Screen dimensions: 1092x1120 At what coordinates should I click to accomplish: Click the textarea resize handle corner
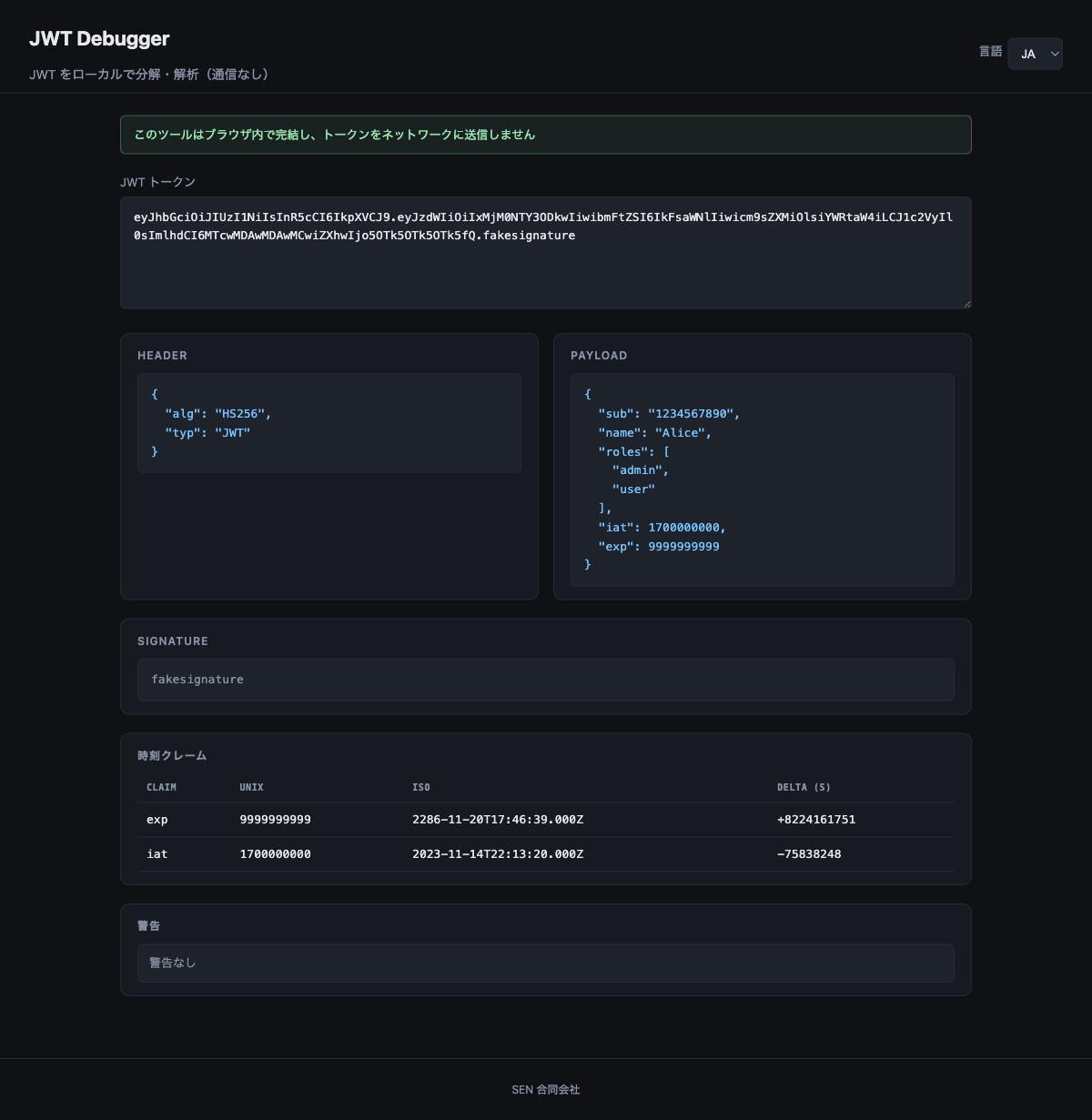966,304
